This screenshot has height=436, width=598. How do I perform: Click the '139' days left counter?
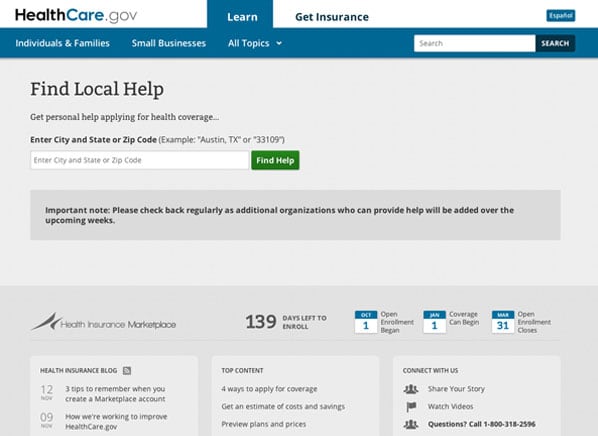tap(261, 322)
